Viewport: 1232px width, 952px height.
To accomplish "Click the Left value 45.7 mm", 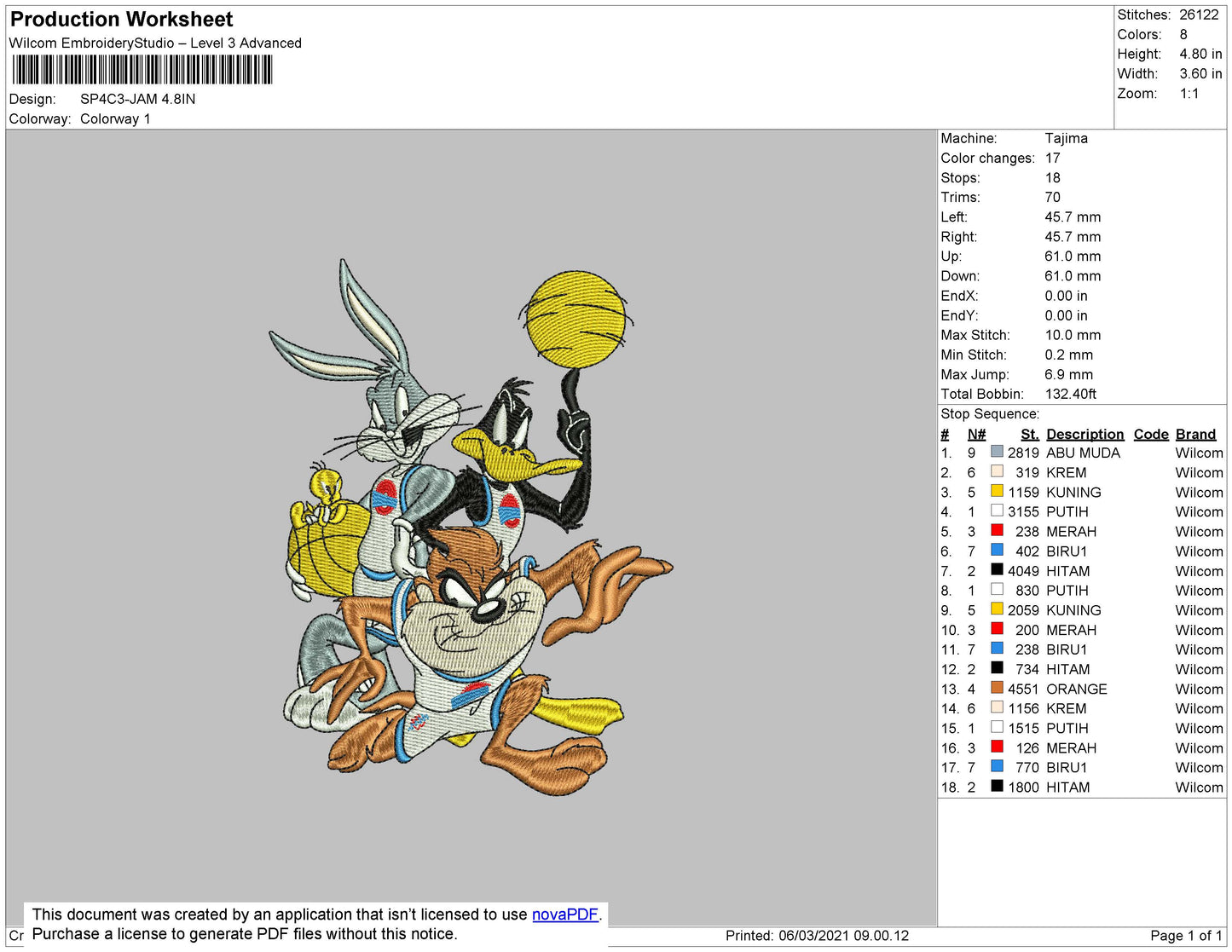I will (x=1073, y=216).
